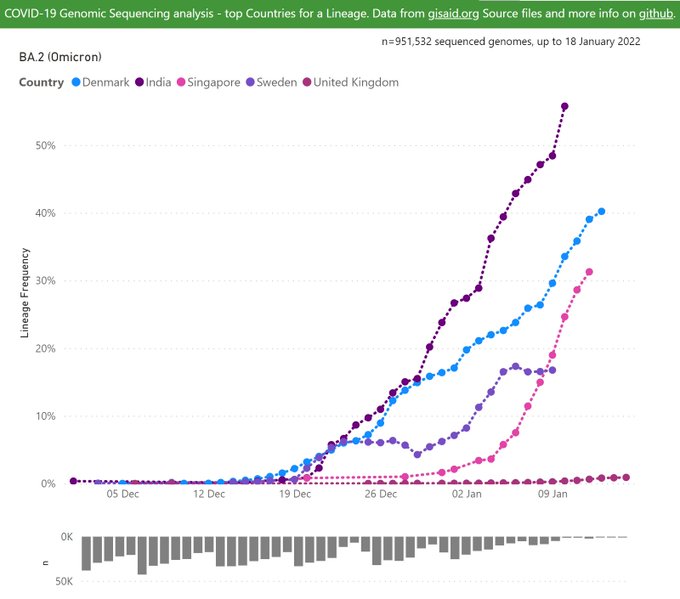Click the Singapore pink legend marker

(x=183, y=82)
